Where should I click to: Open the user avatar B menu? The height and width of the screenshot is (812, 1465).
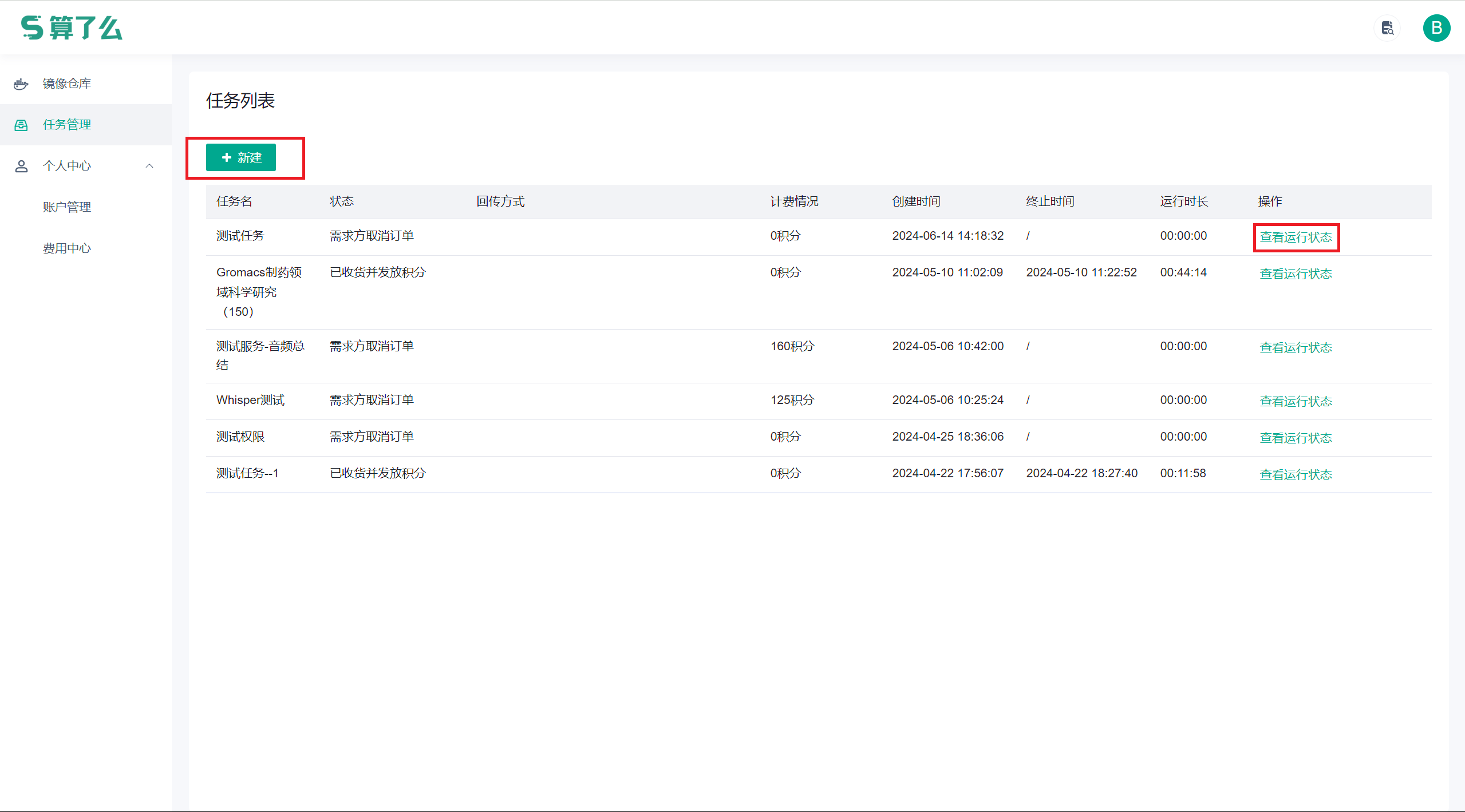point(1436,28)
